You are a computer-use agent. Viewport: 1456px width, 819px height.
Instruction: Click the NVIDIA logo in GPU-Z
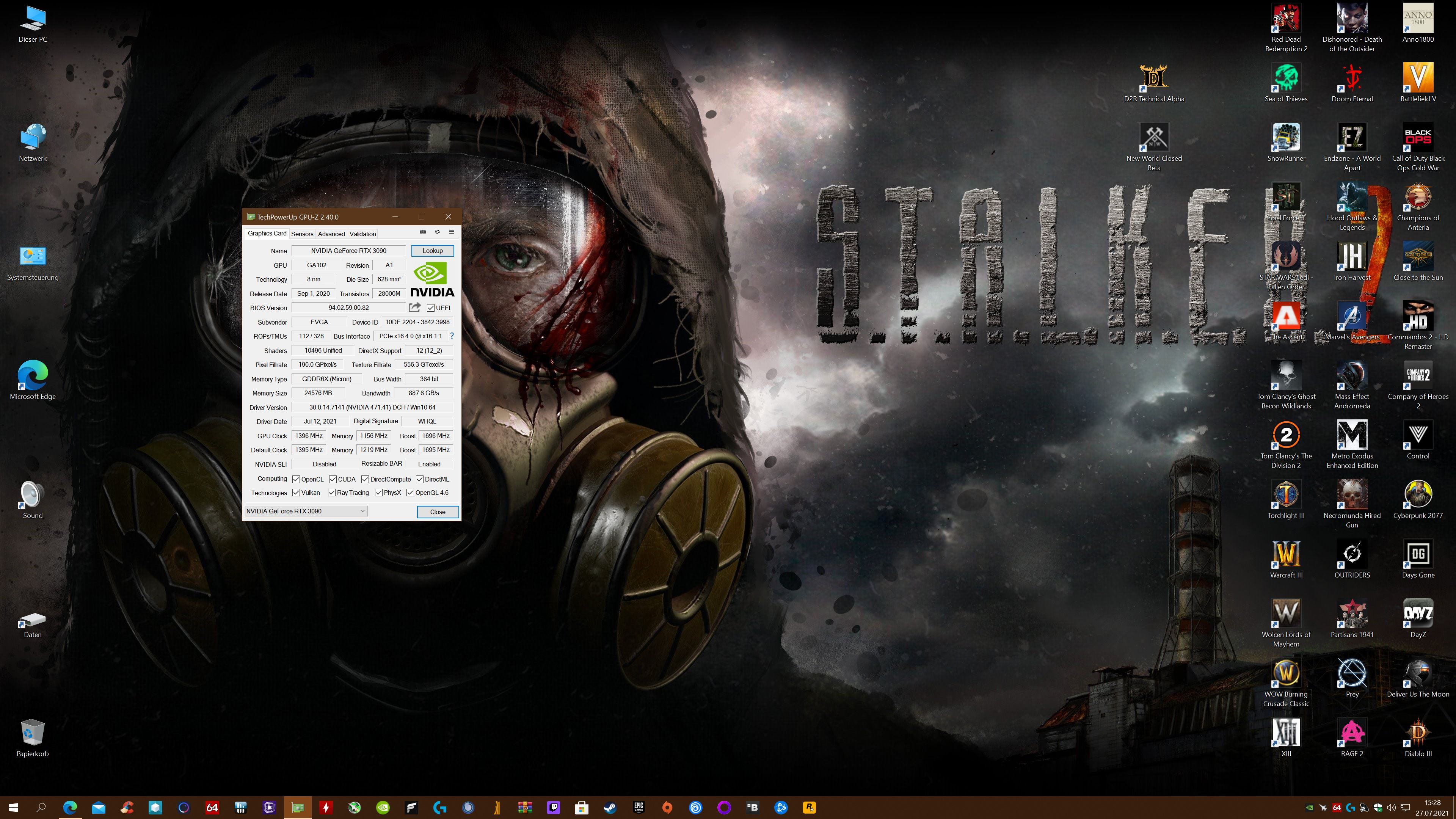point(432,279)
